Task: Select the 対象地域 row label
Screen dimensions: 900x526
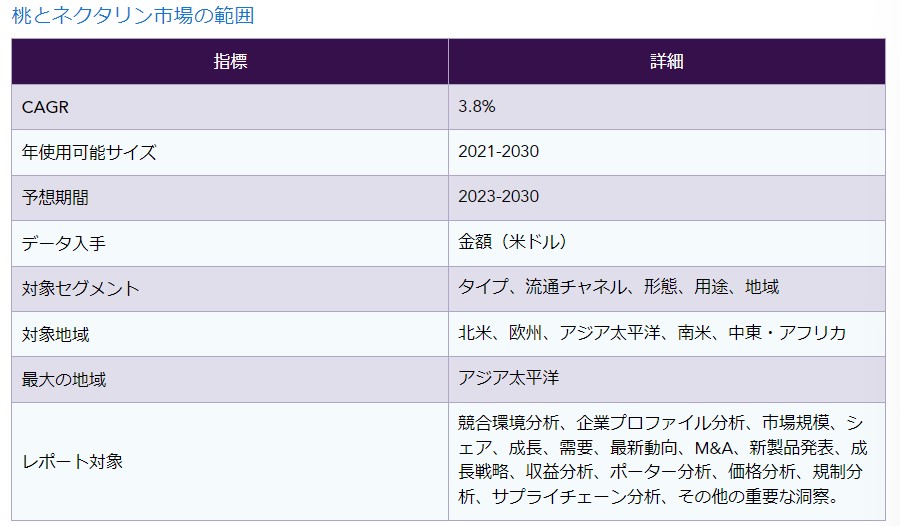Action: 55,334
